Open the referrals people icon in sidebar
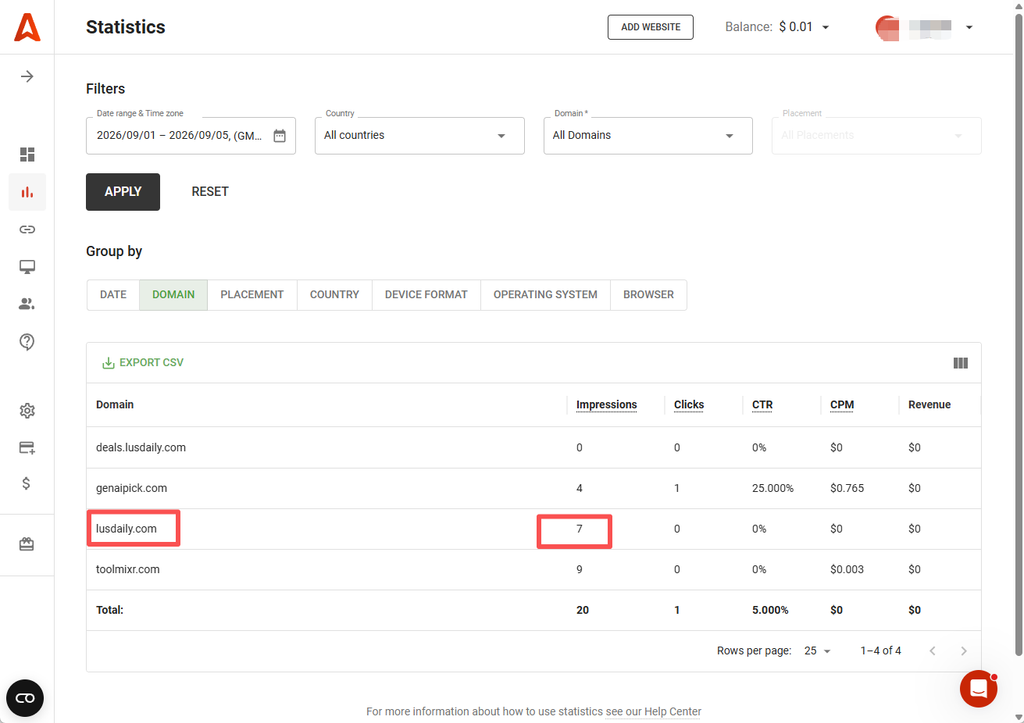Image resolution: width=1024 pixels, height=723 pixels. coord(27,304)
